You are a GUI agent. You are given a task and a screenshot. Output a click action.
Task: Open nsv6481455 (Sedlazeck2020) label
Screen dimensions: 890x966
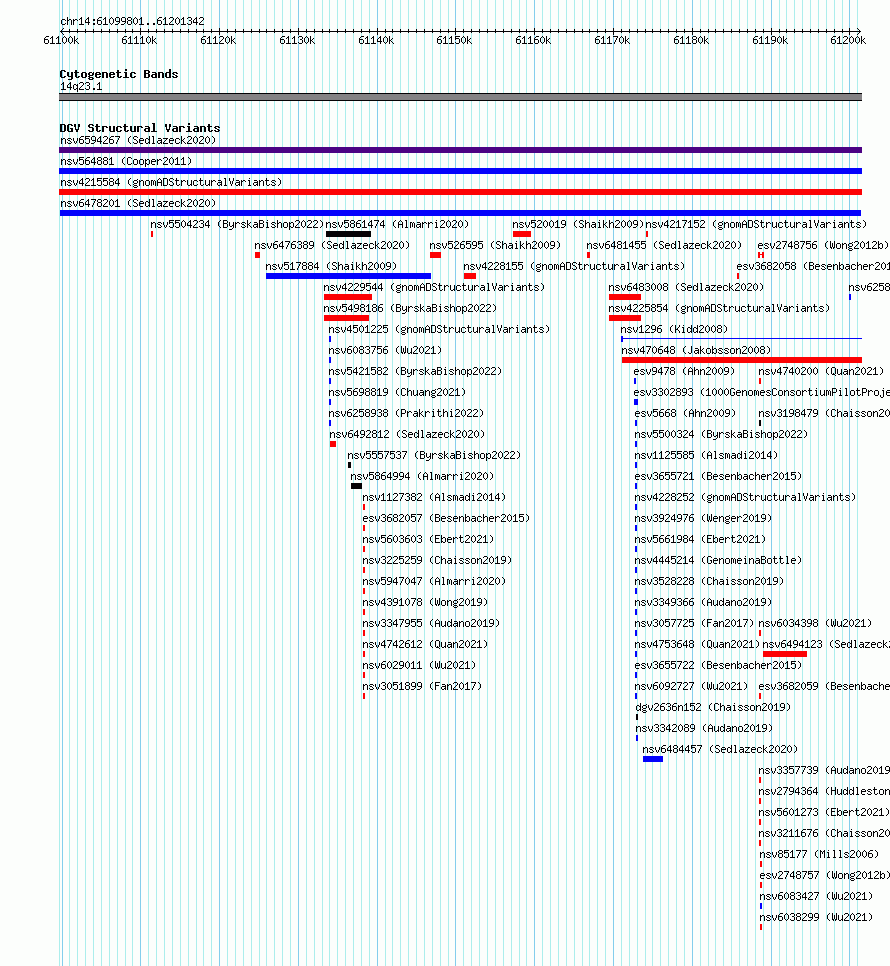point(664,245)
